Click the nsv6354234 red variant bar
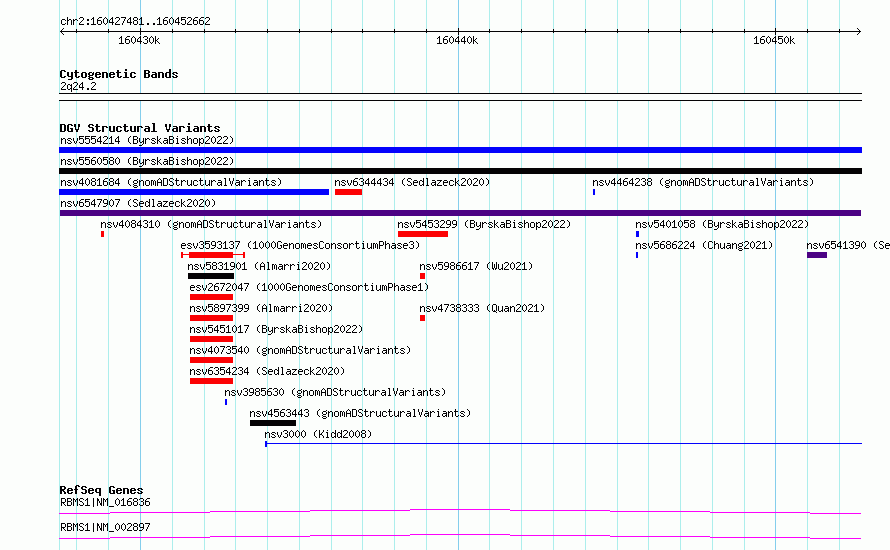This screenshot has width=890, height=550. pos(212,381)
